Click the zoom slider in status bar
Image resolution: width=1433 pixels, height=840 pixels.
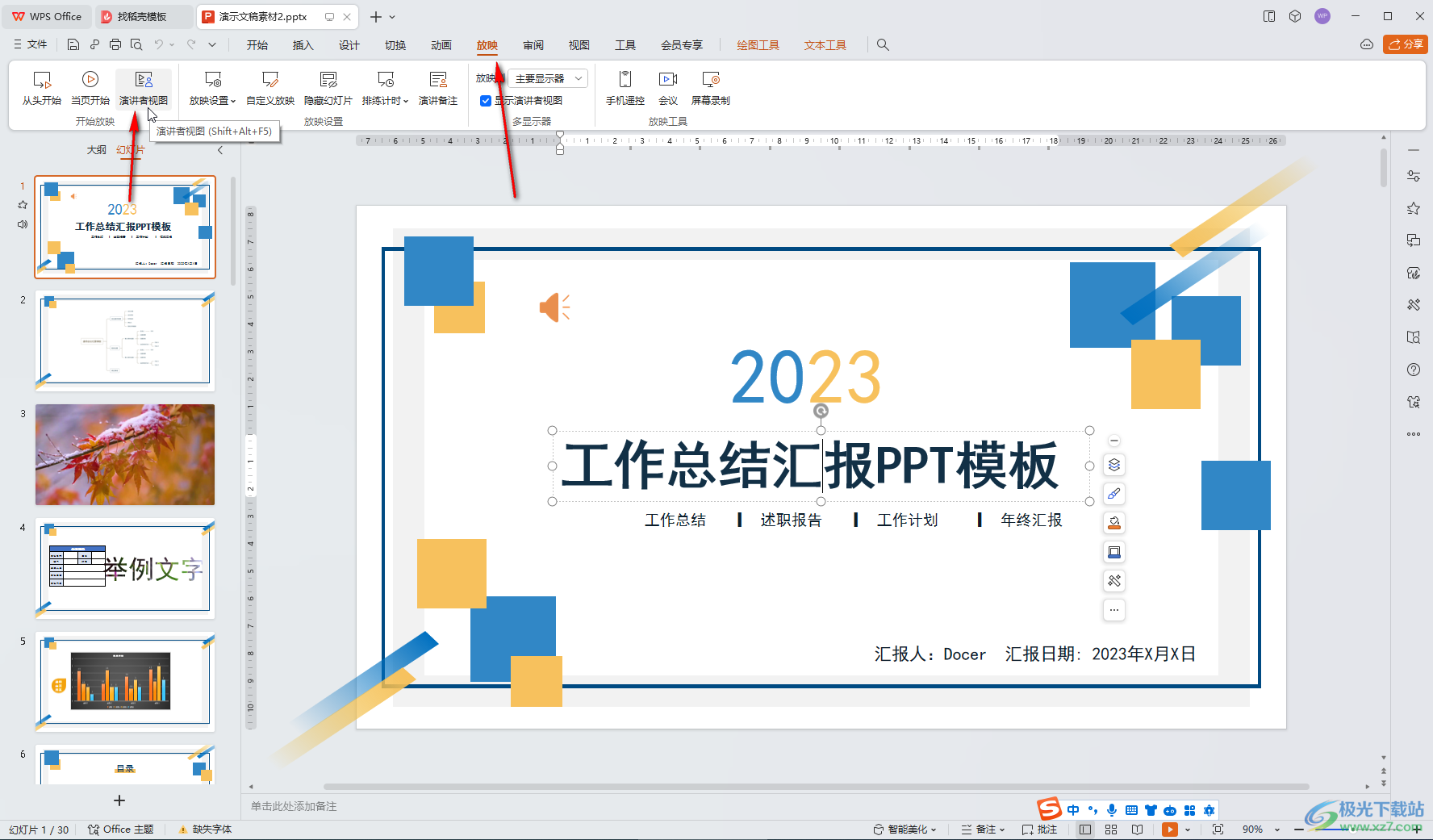(x=1356, y=830)
